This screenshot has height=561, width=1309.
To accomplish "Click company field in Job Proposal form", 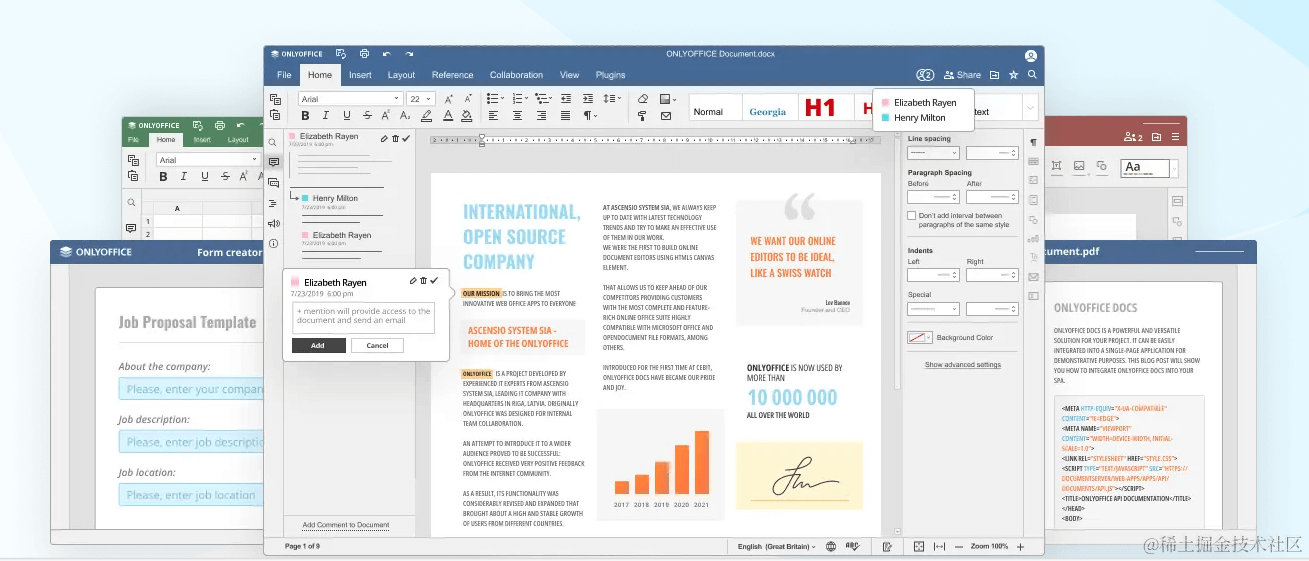I will click(190, 389).
